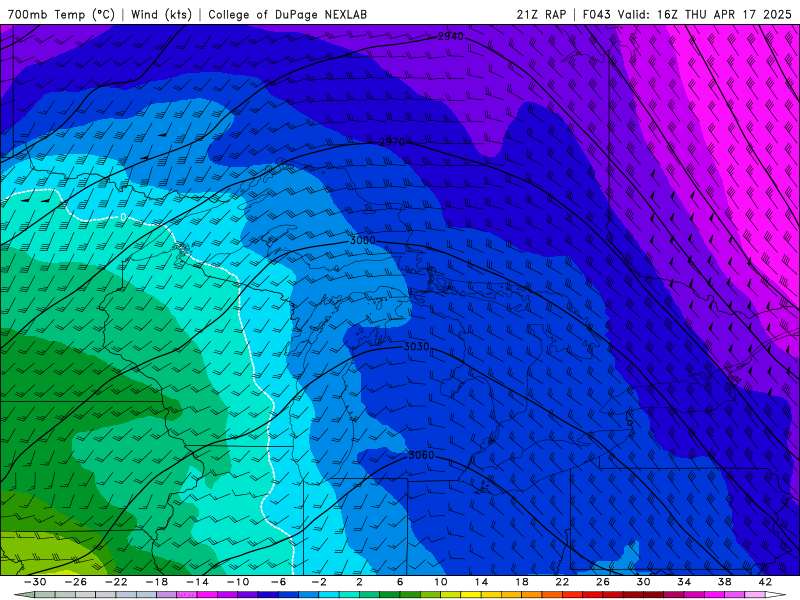Screen dimensions: 800x600
Task: Click the 0 isotherm label on dashed line
Action: pos(123,218)
